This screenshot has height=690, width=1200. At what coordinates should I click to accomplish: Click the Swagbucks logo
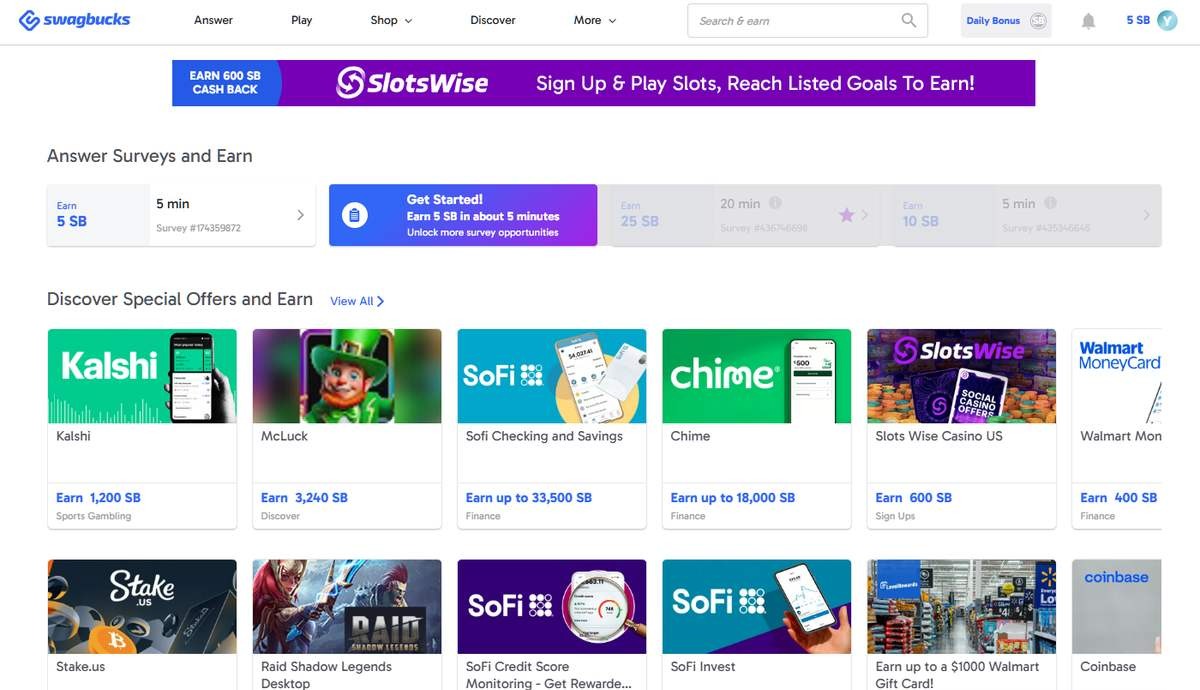74,20
